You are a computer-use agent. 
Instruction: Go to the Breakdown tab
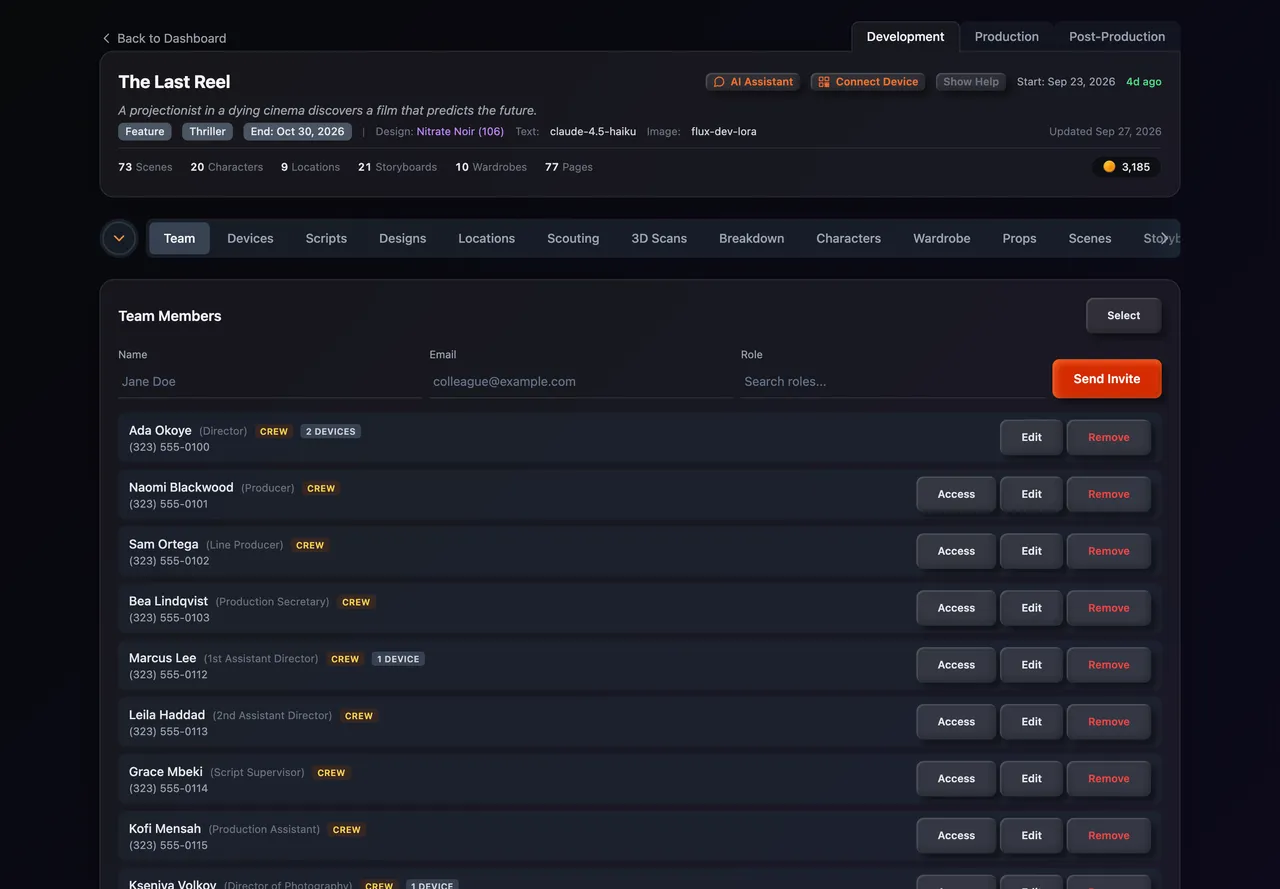pos(751,238)
